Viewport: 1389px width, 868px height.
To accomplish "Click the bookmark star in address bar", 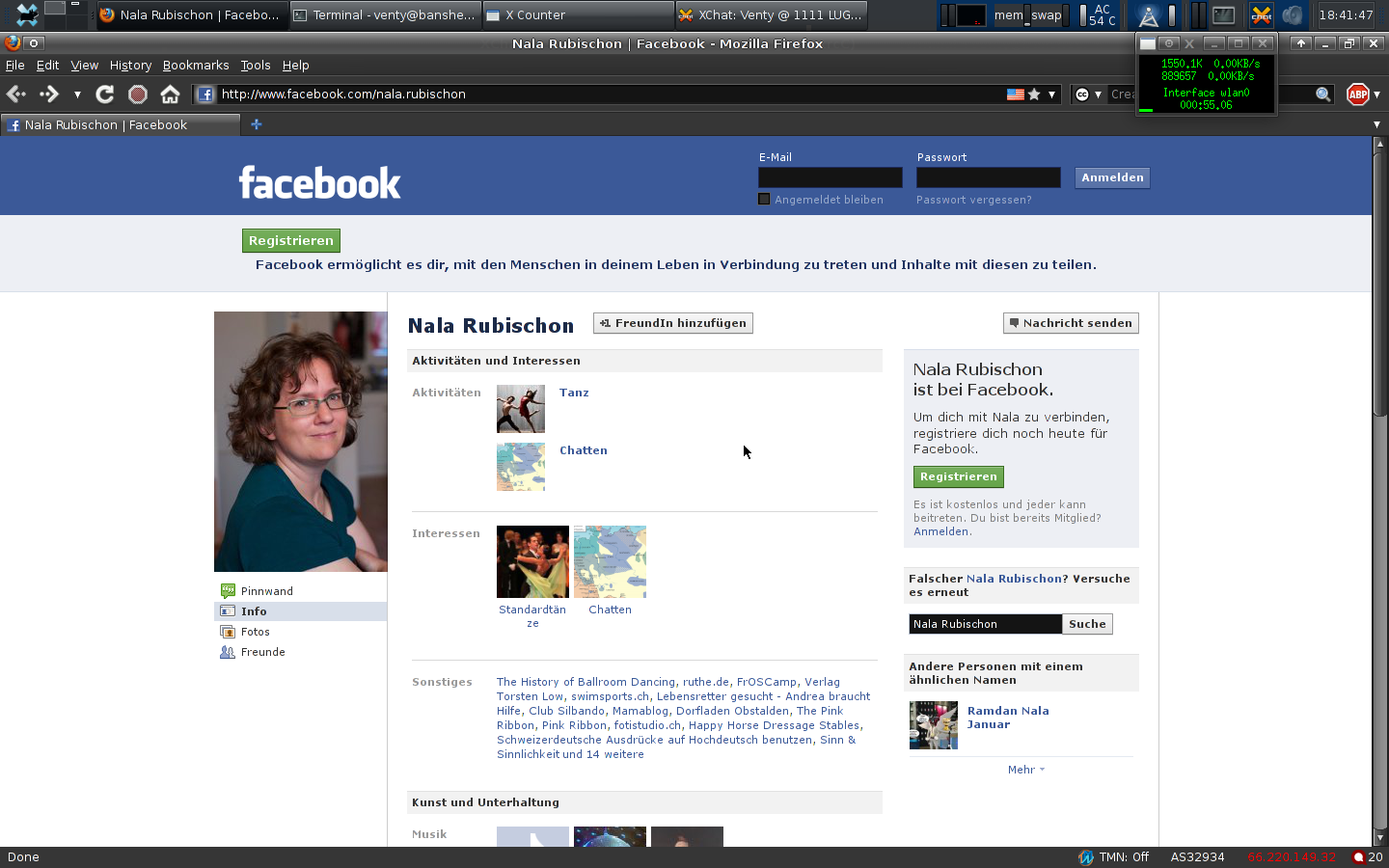I will (1034, 94).
